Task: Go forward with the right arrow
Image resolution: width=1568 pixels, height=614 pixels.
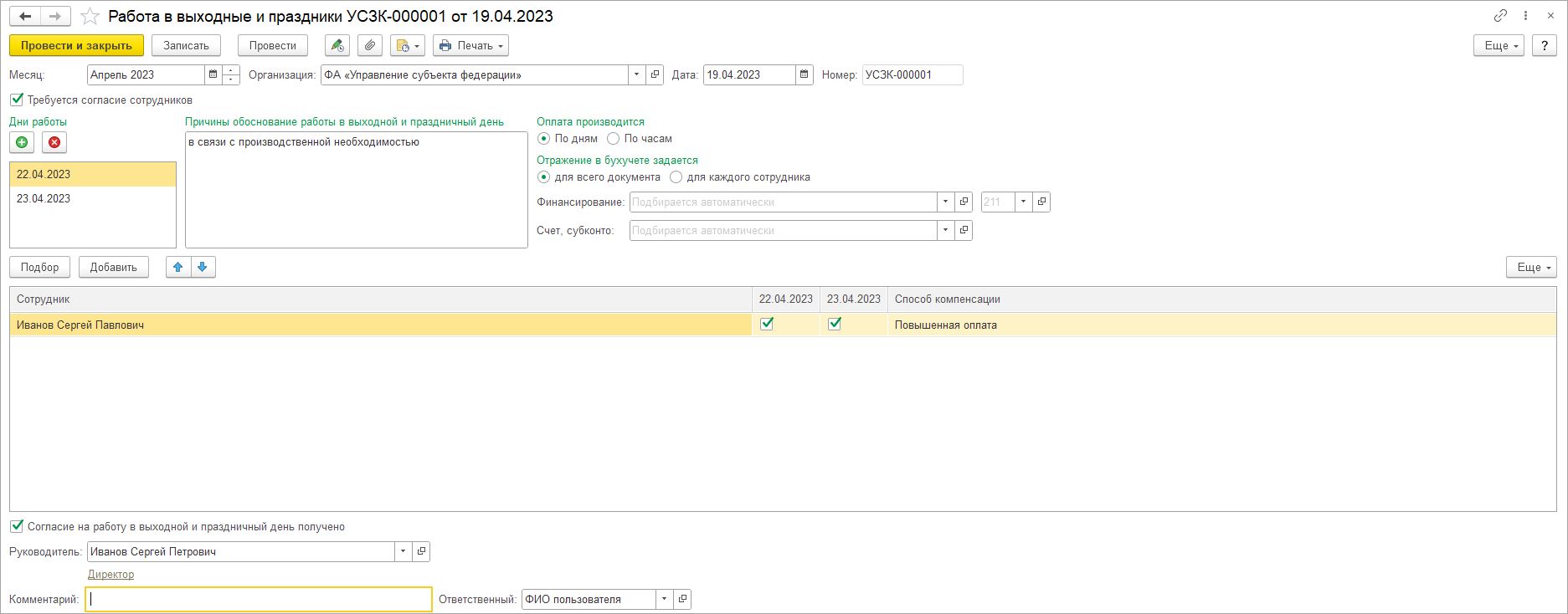Action: point(55,17)
